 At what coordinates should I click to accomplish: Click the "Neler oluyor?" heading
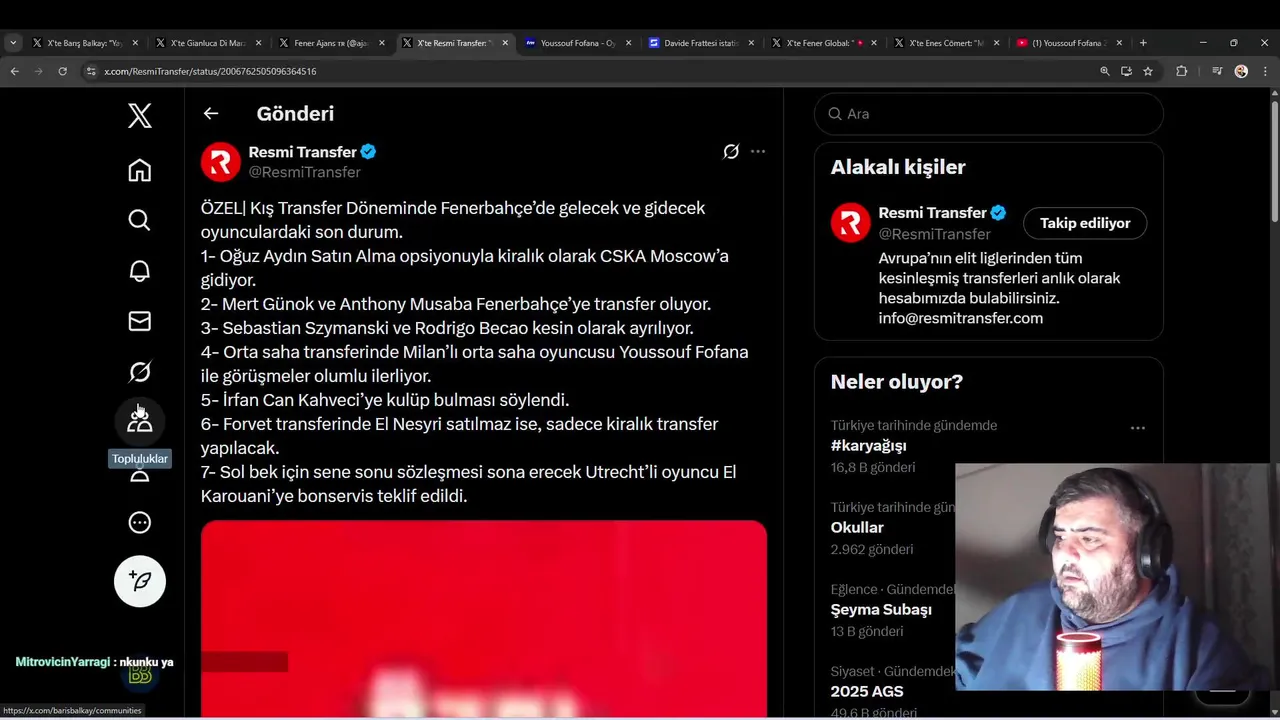coord(897,382)
